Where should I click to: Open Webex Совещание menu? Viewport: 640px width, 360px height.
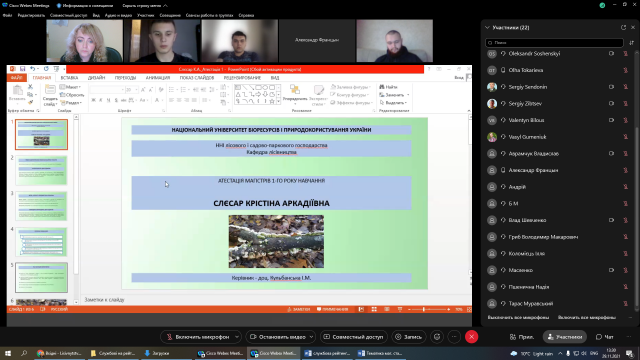pos(170,16)
